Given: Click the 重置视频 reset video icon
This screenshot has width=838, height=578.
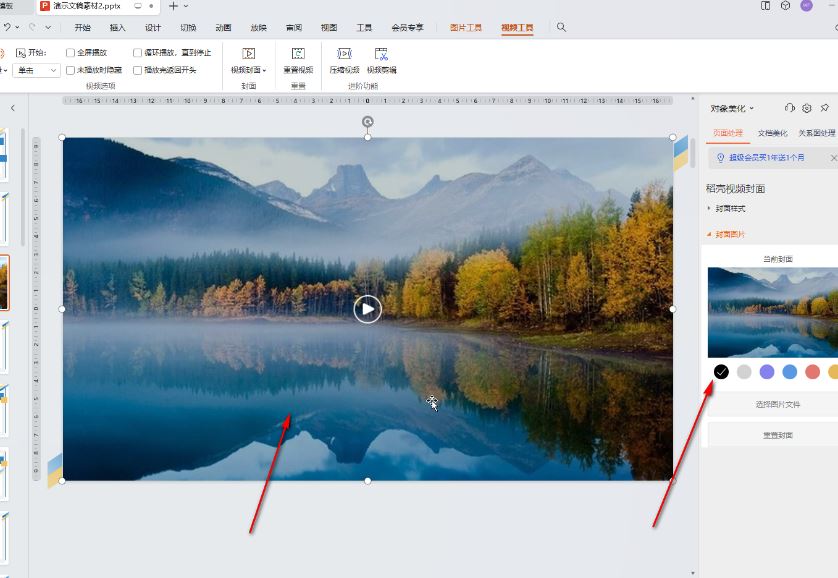Looking at the screenshot, I should (x=298, y=54).
